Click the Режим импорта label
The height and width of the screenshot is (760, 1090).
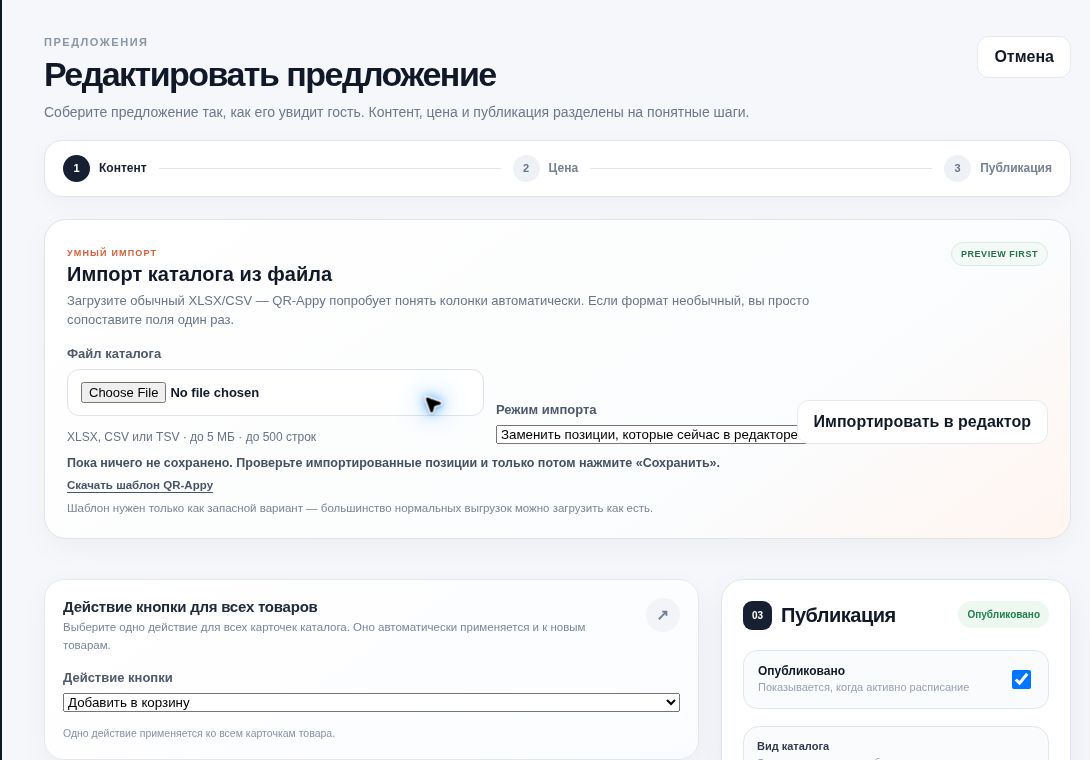click(x=546, y=410)
